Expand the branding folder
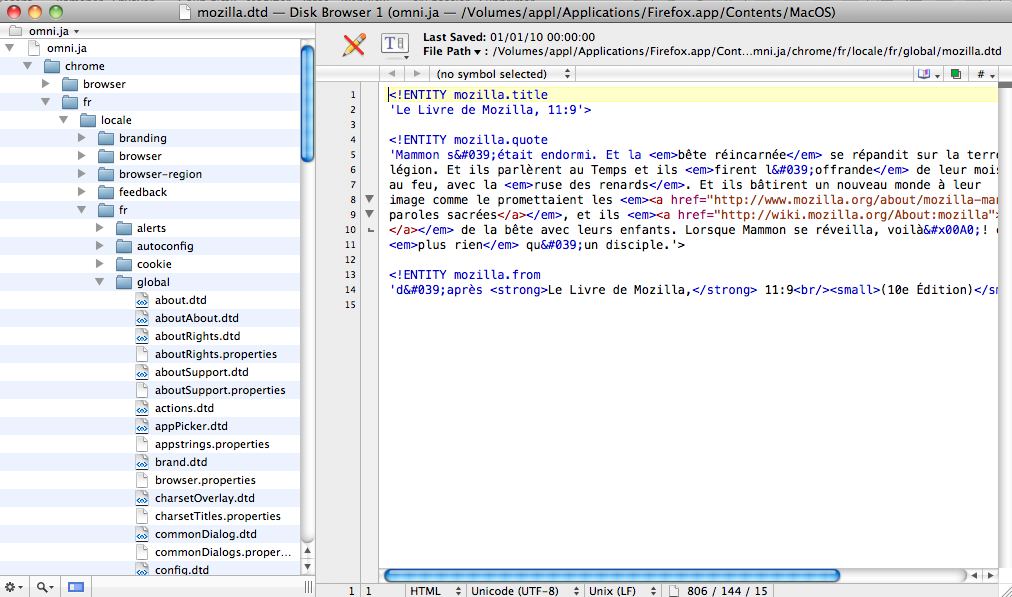 (82, 137)
